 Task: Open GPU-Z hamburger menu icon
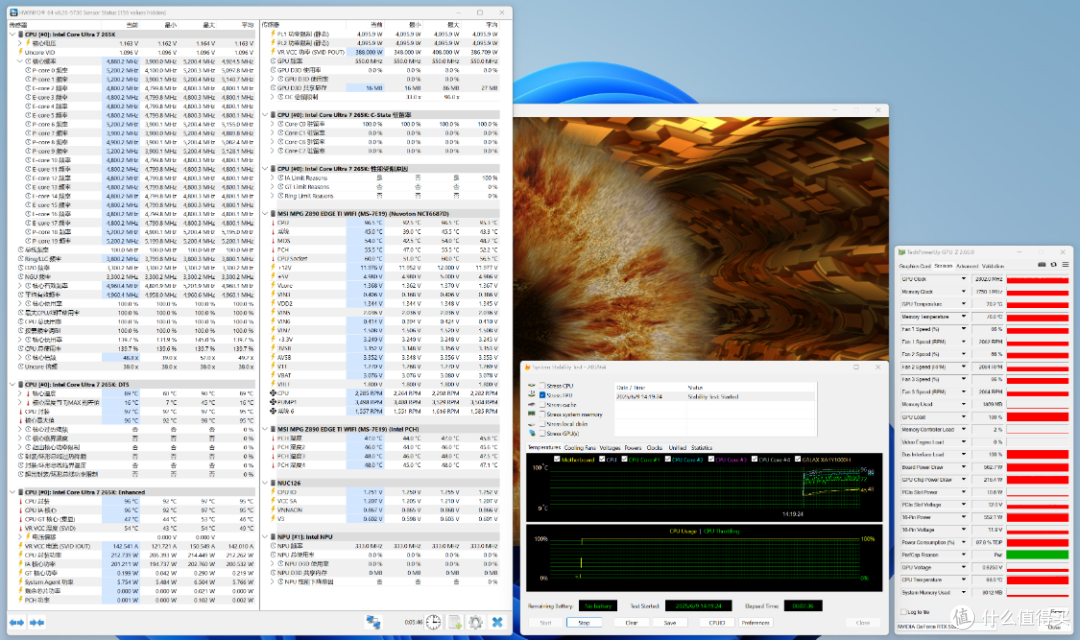tap(1065, 265)
